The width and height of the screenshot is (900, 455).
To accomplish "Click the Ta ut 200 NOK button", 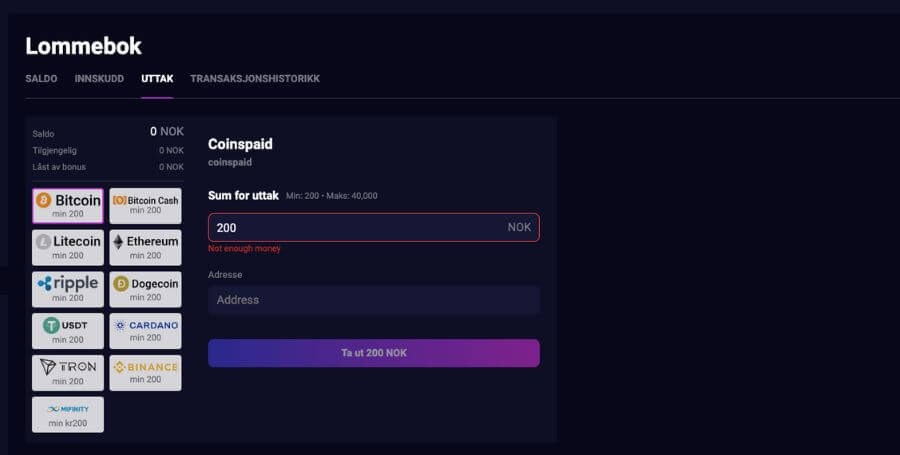I will pos(374,353).
